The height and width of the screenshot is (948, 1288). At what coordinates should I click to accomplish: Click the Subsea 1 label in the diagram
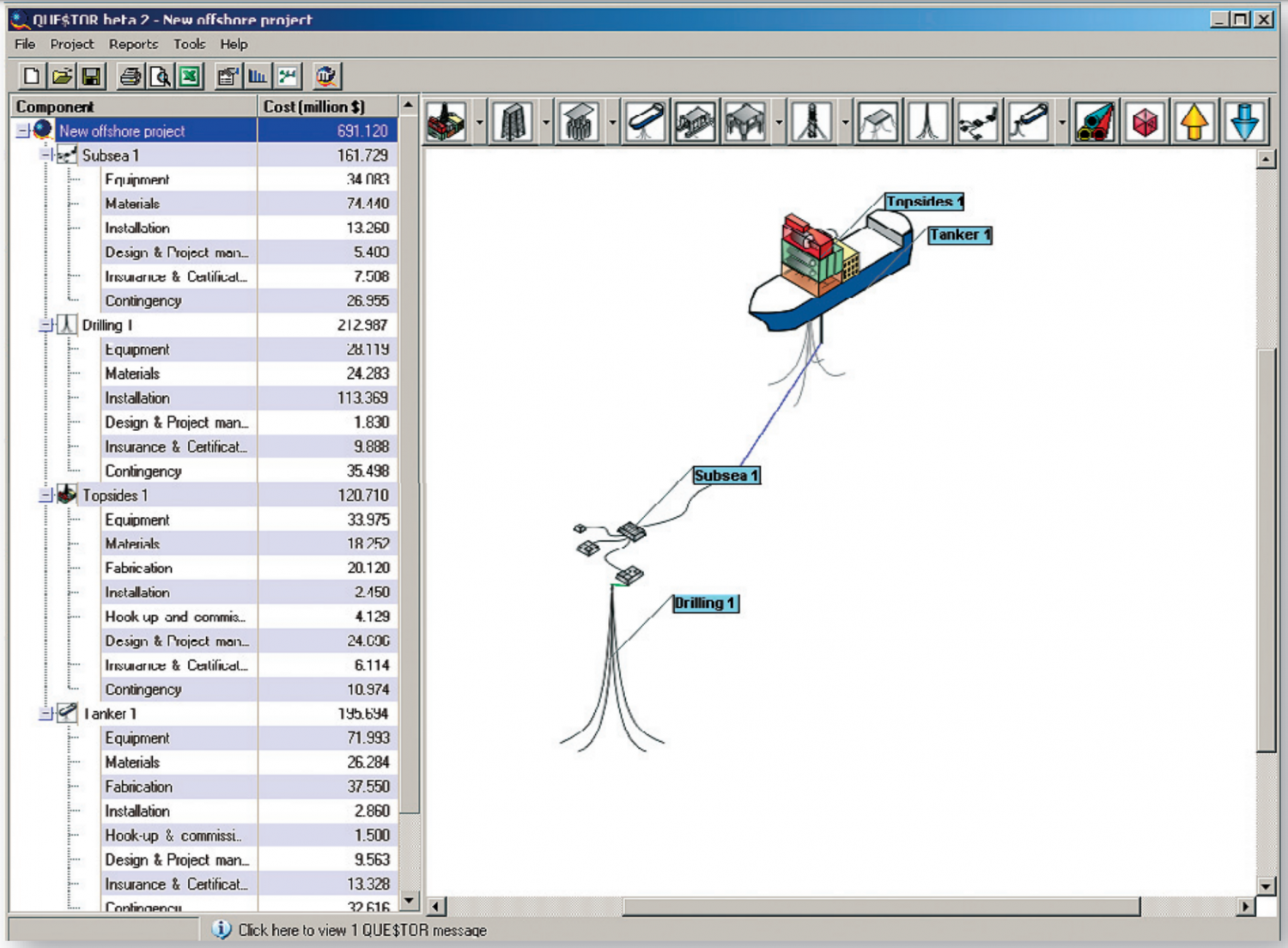tap(726, 476)
